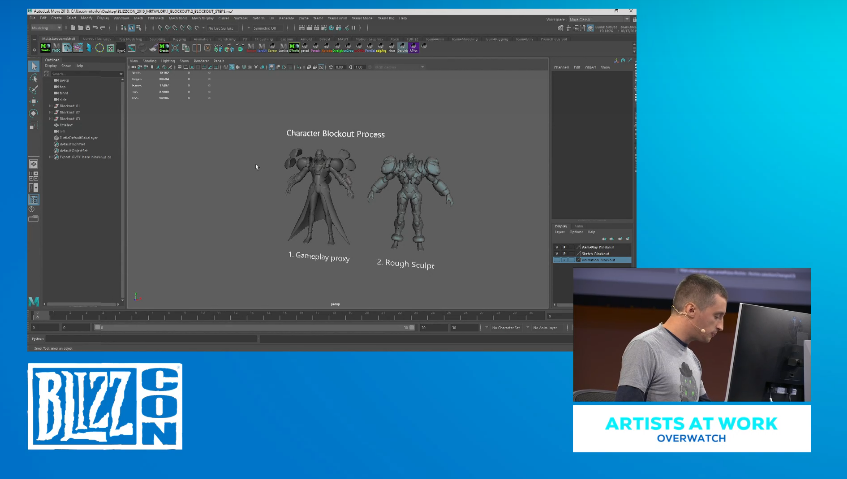Expand Blockout_02 in the Outliner
The width and height of the screenshot is (847, 479).
pyautogui.click(x=50, y=112)
